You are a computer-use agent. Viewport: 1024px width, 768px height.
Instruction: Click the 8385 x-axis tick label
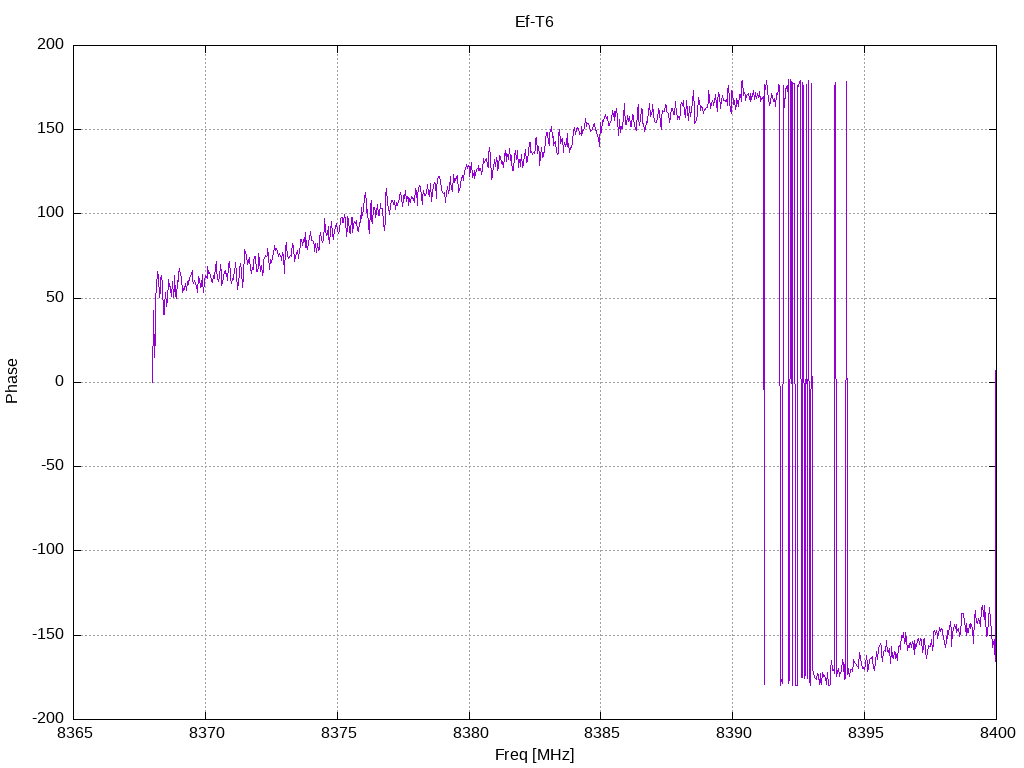(601, 733)
